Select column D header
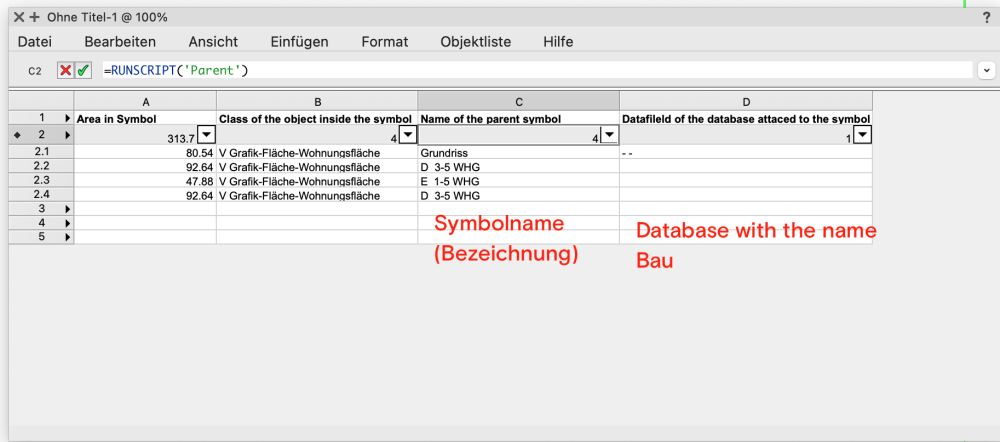 (745, 101)
